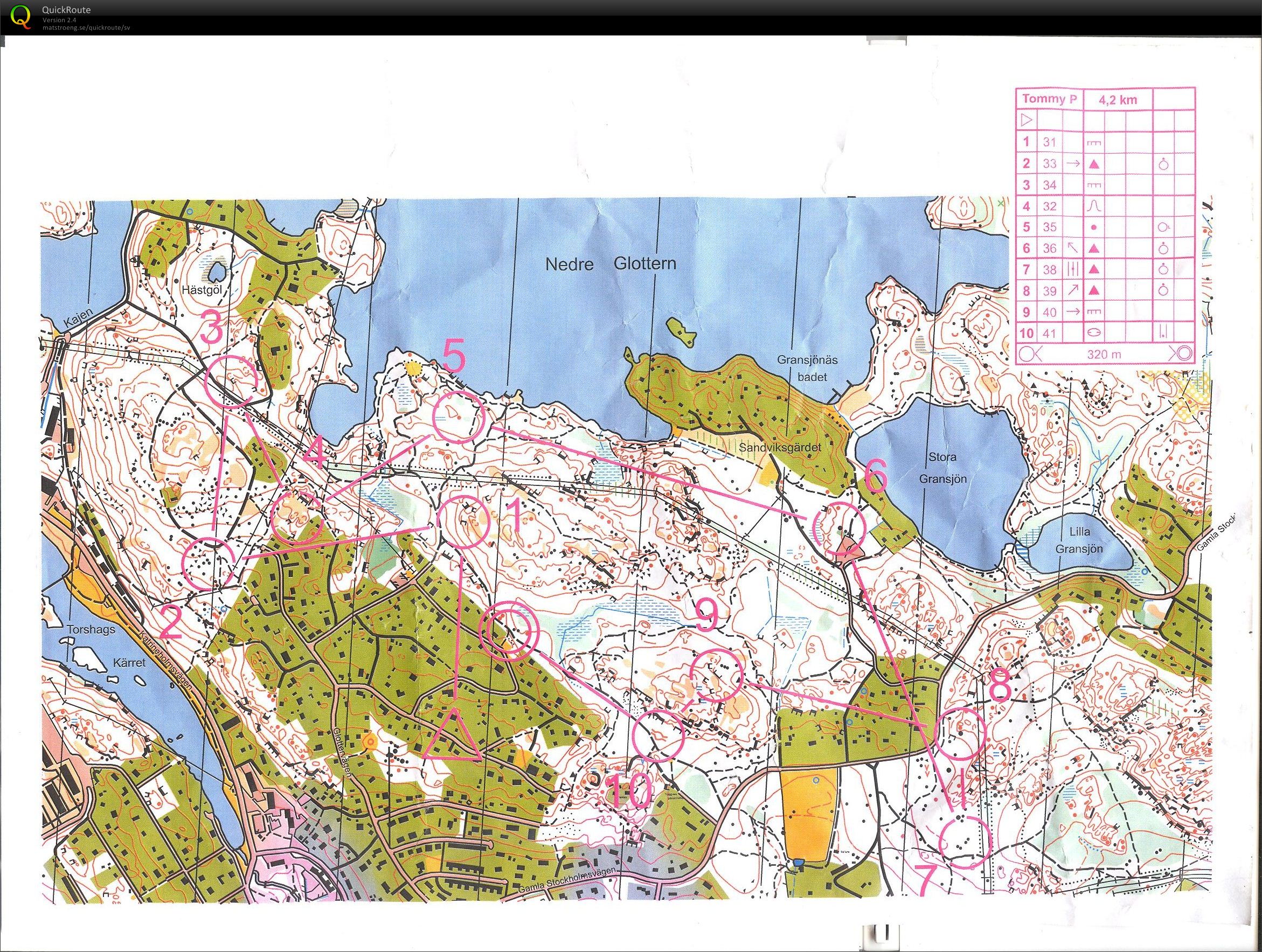Open the matstroeng.se/quickroute/sv link

[86, 27]
